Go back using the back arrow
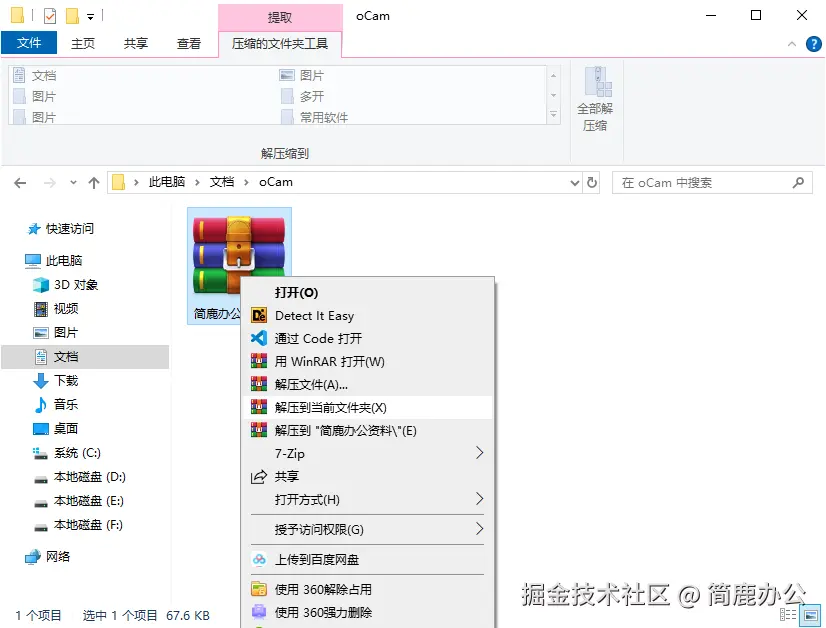The image size is (826, 628). [20, 182]
